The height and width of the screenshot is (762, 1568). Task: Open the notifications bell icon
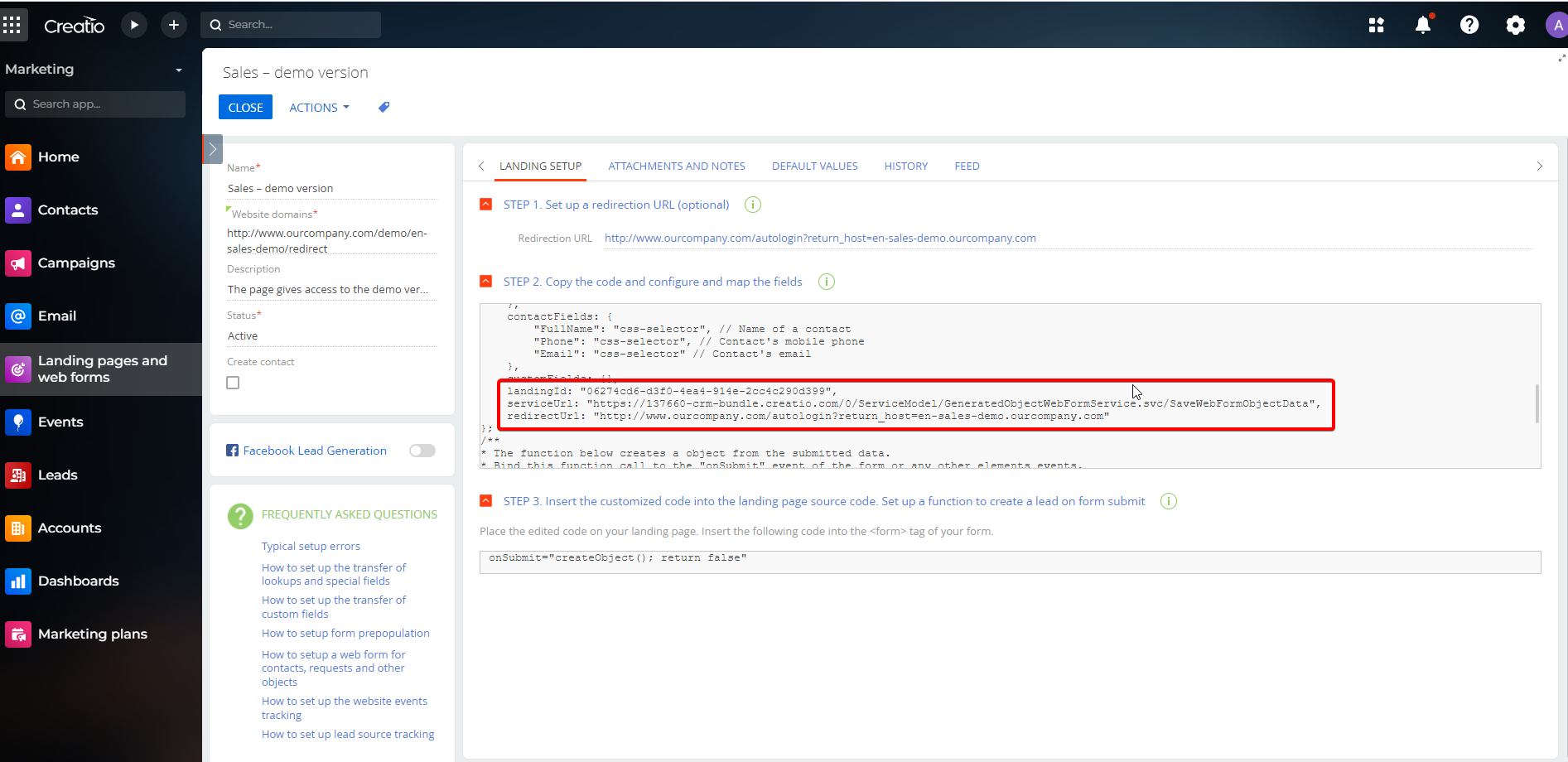tap(1423, 25)
